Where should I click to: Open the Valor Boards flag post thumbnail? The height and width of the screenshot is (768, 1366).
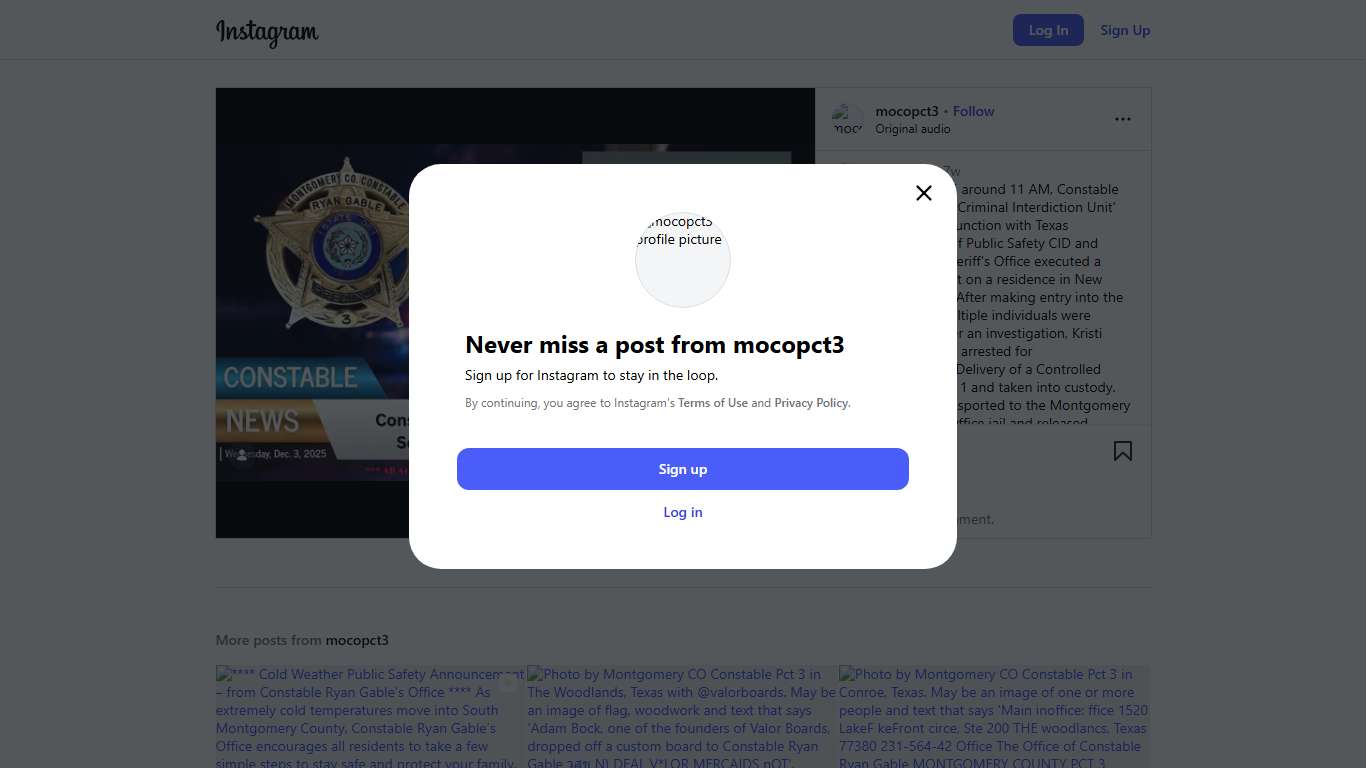(682, 716)
